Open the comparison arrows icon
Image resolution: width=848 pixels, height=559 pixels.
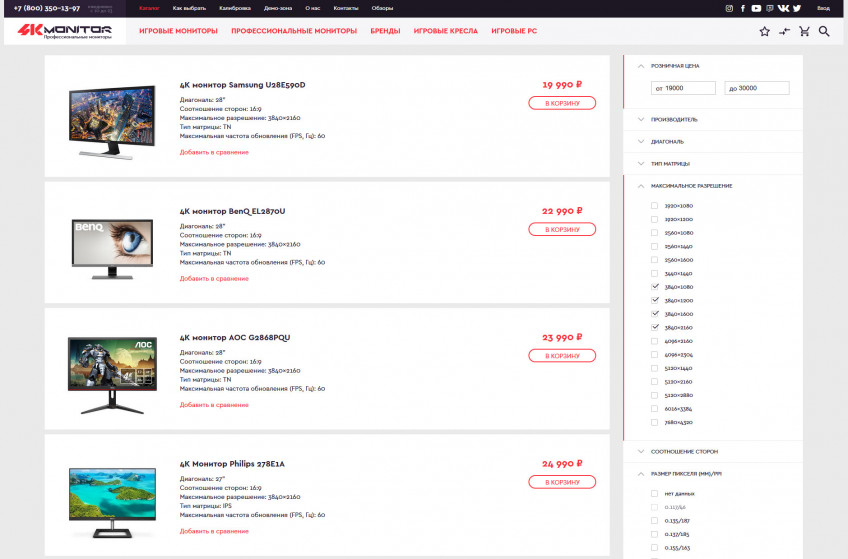784,31
